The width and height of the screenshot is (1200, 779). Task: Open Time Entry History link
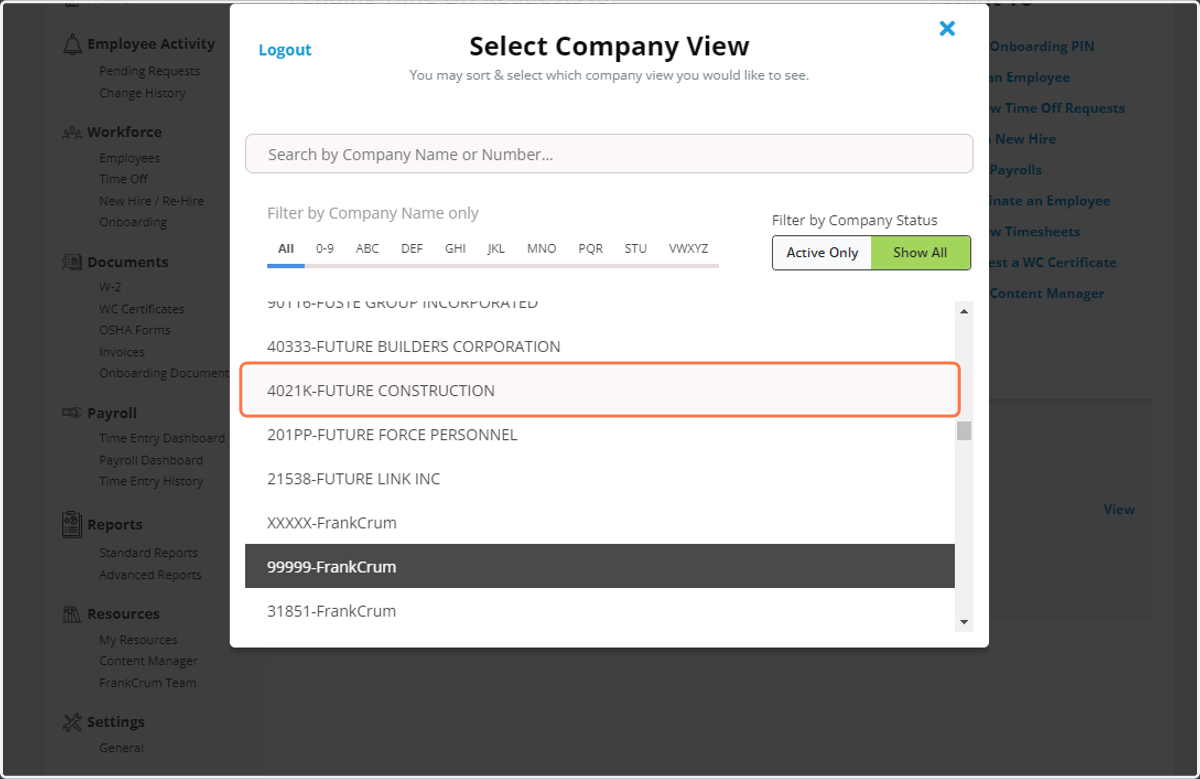pos(151,481)
